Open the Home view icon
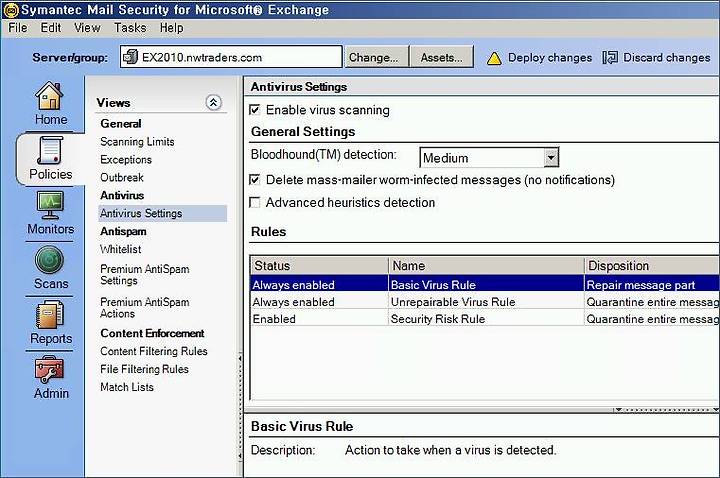Image resolution: width=720 pixels, height=478 pixels. pos(49,95)
